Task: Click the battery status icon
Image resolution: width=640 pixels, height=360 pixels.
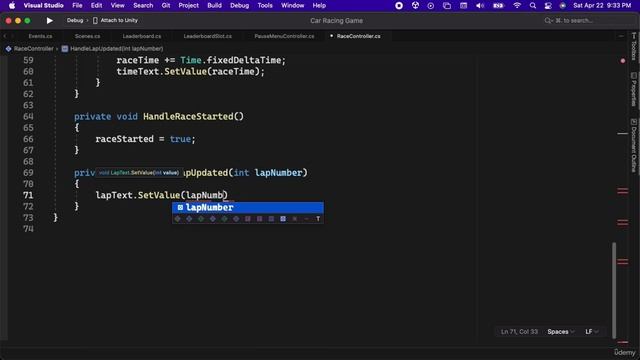Action: [x=498, y=6]
